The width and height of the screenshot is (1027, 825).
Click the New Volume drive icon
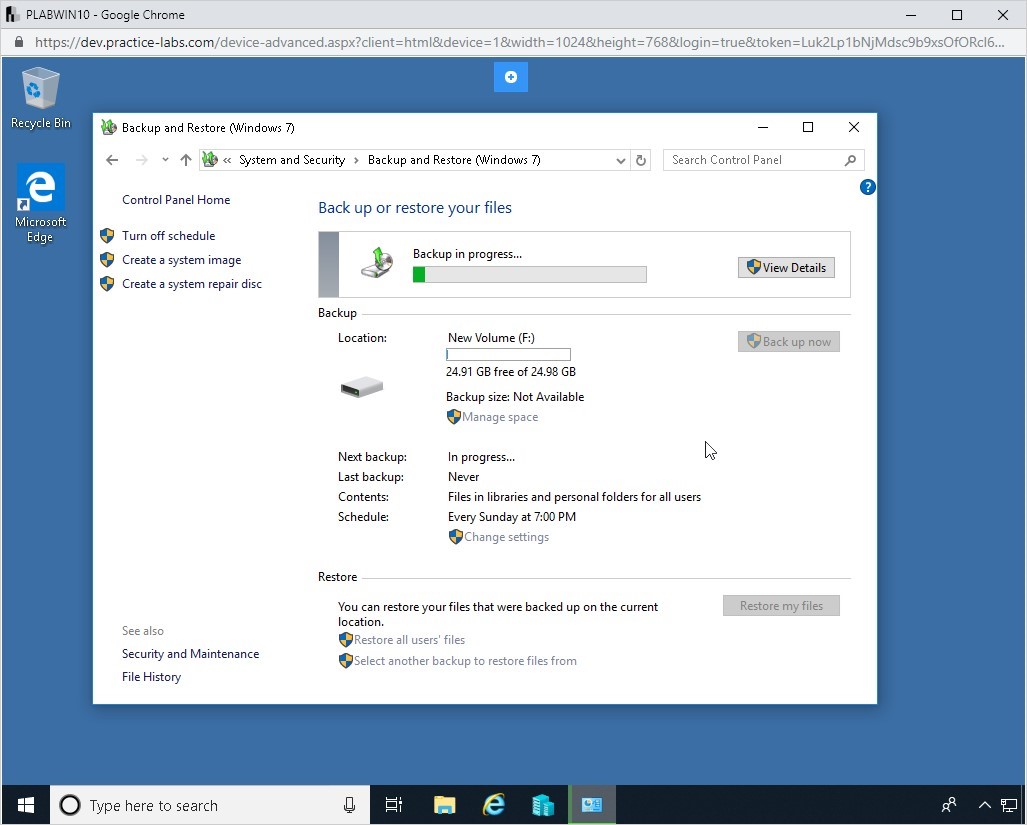point(362,387)
